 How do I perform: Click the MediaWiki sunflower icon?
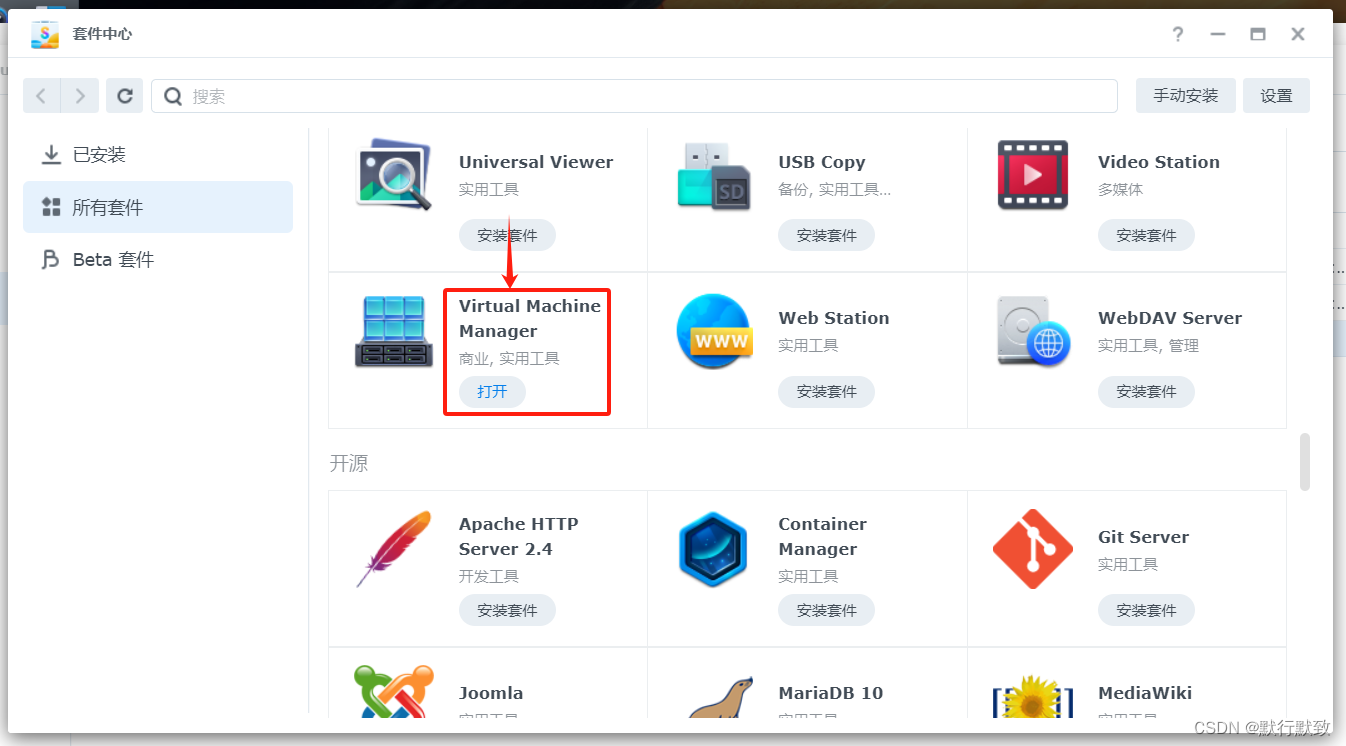point(1033,697)
